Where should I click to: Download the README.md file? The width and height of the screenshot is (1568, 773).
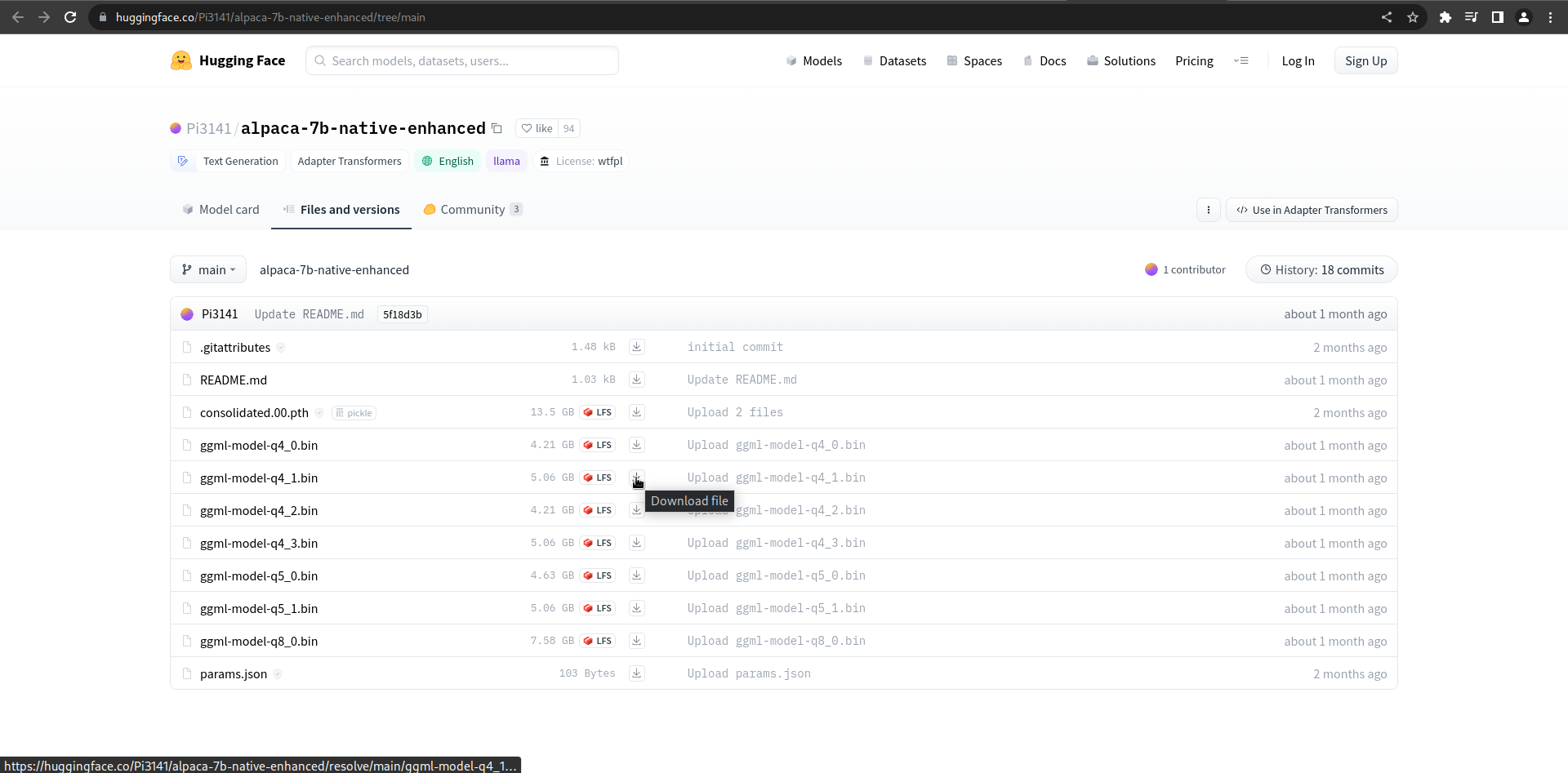point(636,380)
